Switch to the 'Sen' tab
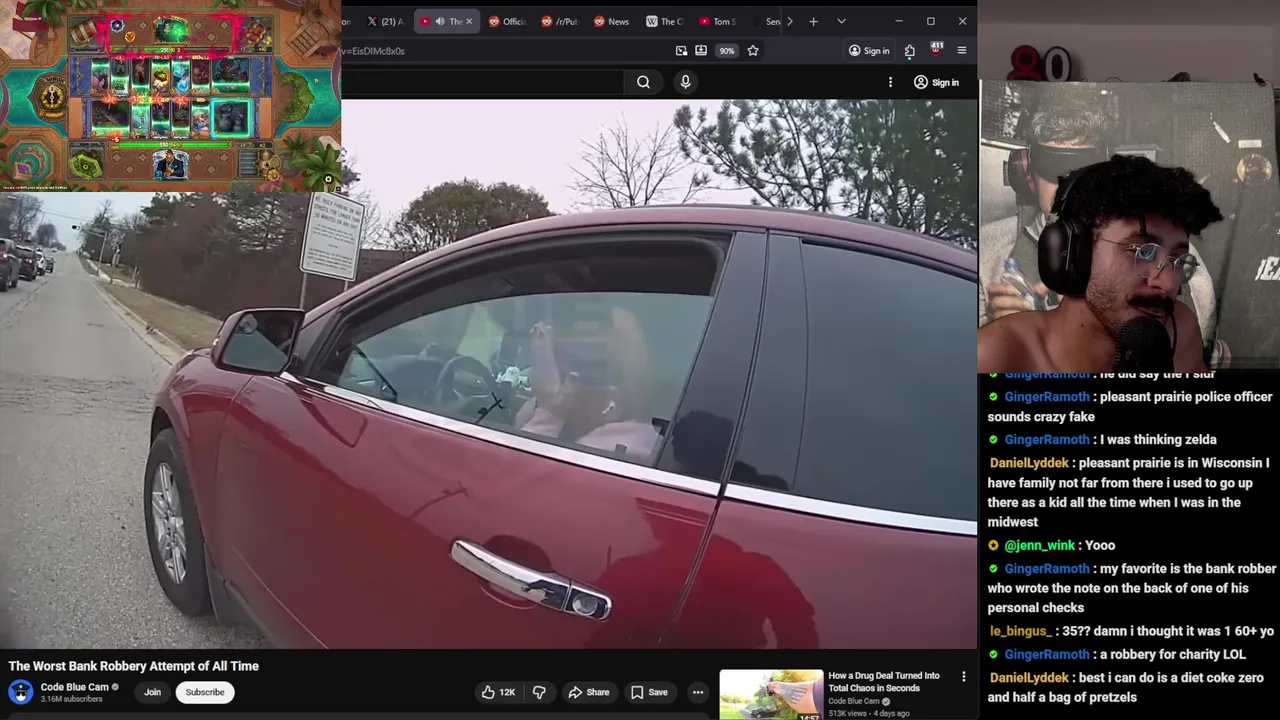The image size is (1280, 720). point(770,21)
